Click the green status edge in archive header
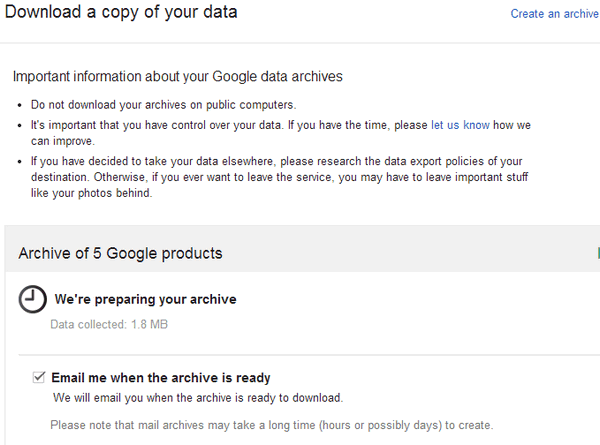Viewport: 600px width, 445px height. pos(598,253)
